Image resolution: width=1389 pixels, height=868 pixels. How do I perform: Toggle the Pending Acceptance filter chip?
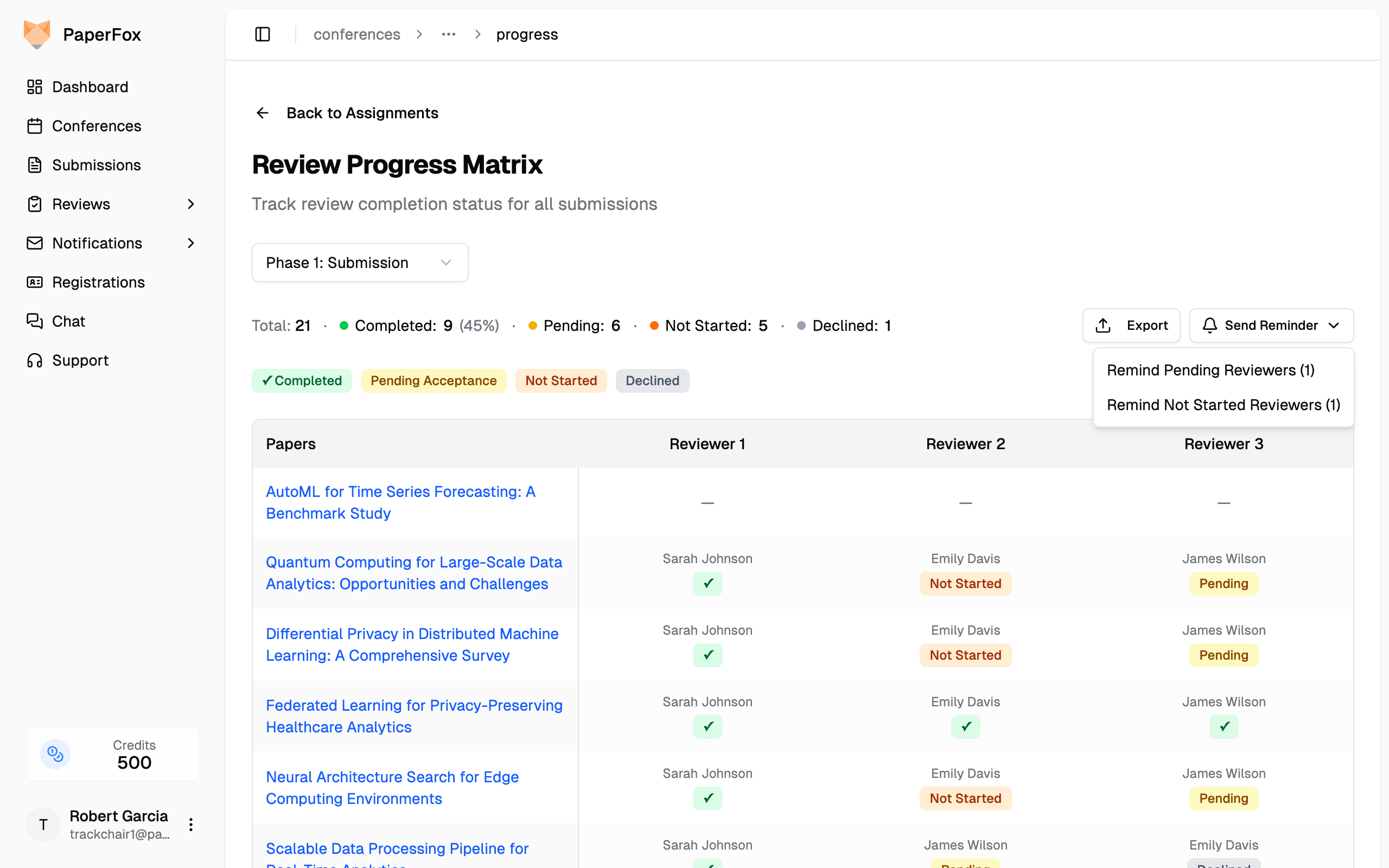[434, 381]
